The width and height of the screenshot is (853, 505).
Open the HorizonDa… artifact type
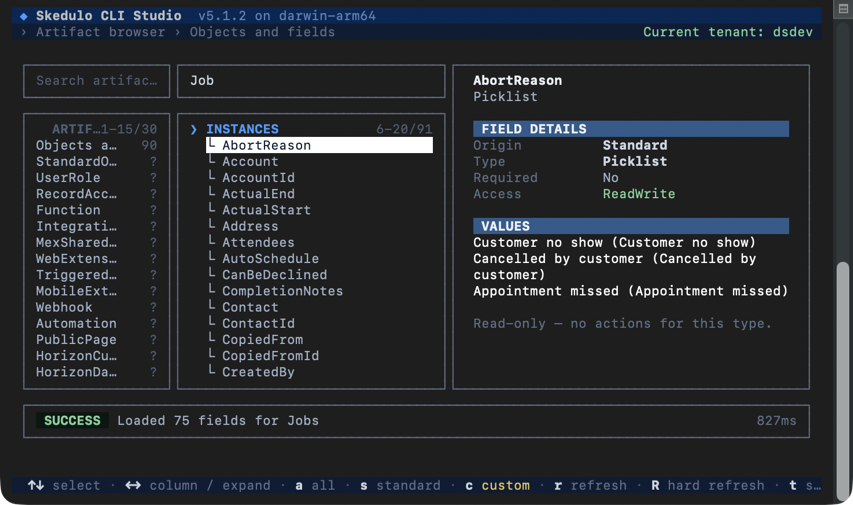(x=96, y=372)
